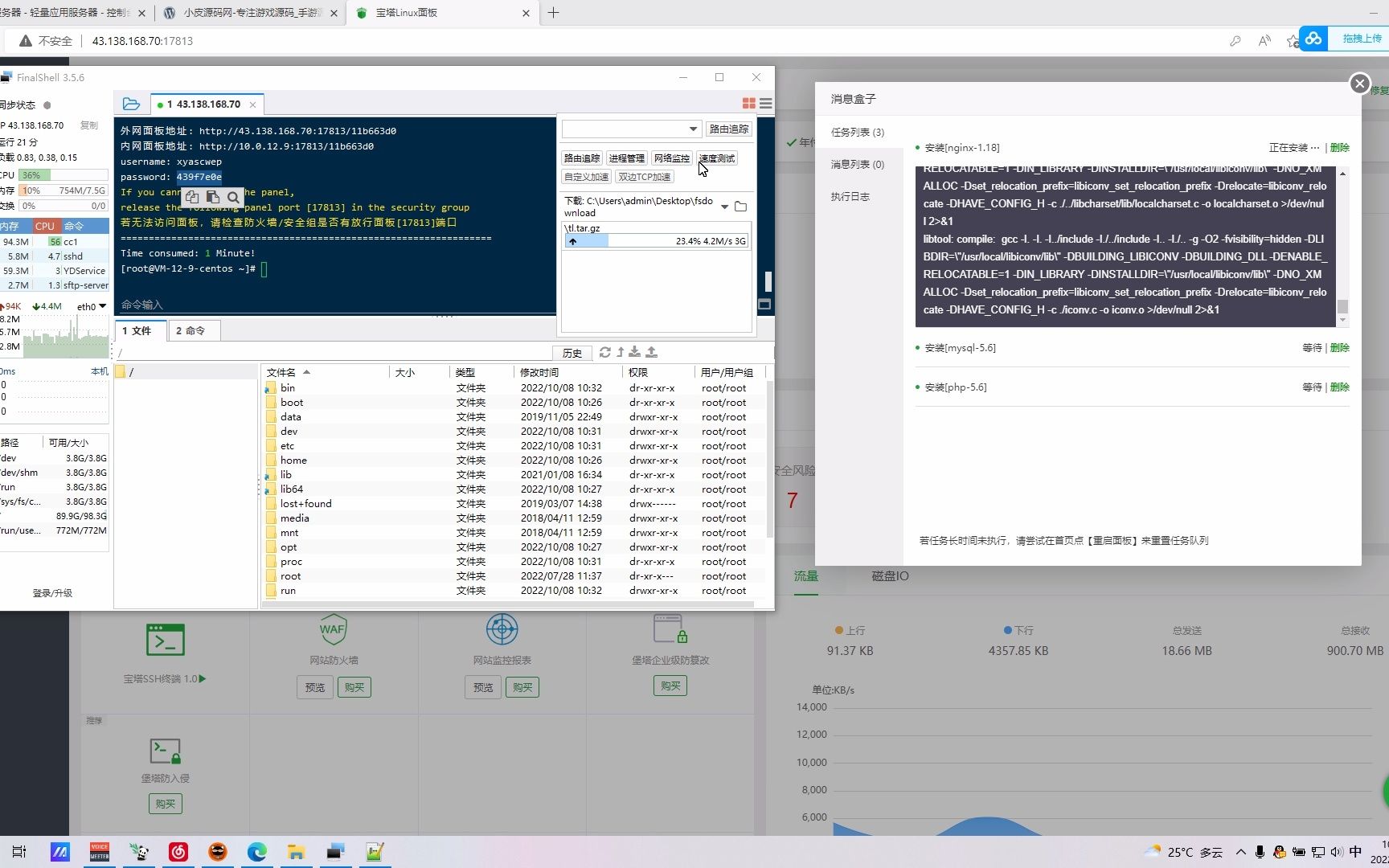The width and height of the screenshot is (1389, 868).
Task: Click the cloud upload extension icon
Action: coord(1313,39)
